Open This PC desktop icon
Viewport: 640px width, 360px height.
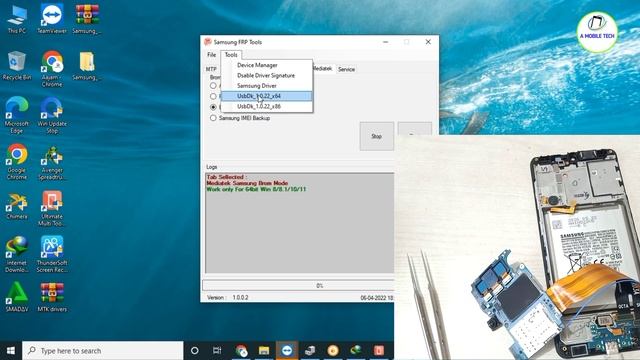pyautogui.click(x=17, y=19)
